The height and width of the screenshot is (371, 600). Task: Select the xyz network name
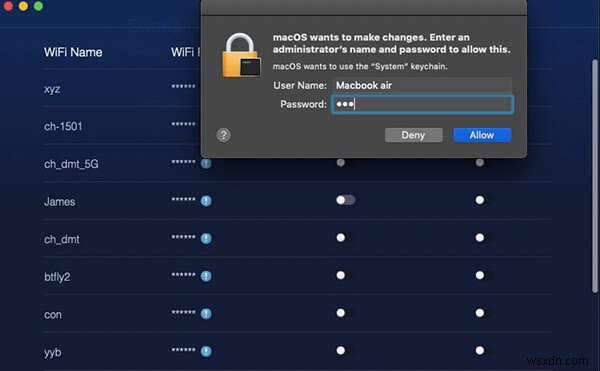pos(52,89)
